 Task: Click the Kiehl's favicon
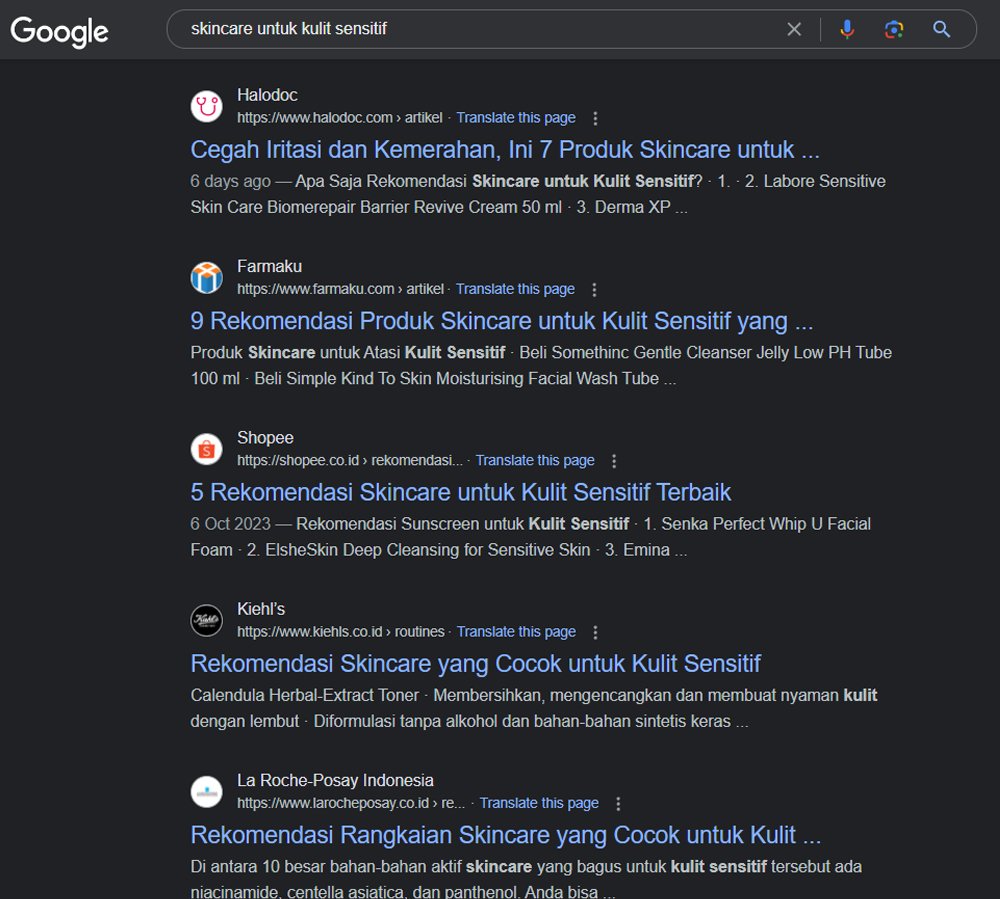point(207,620)
